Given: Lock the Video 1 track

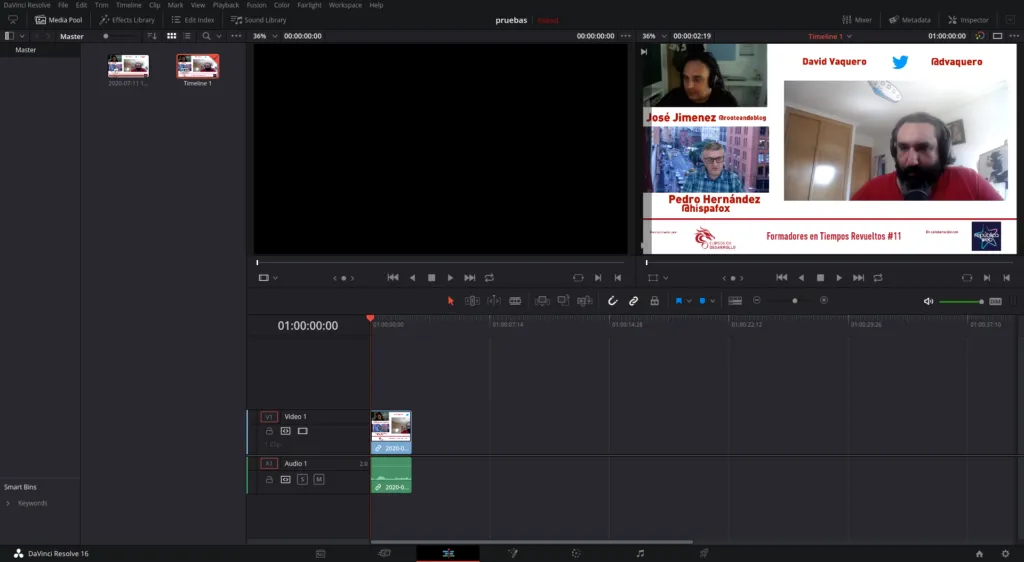Looking at the screenshot, I should point(269,431).
